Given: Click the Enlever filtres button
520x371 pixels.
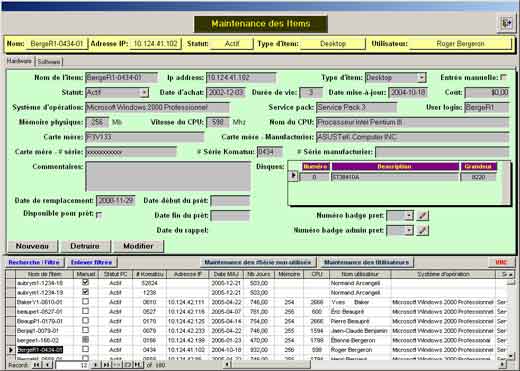Looking at the screenshot, I should tap(91, 262).
